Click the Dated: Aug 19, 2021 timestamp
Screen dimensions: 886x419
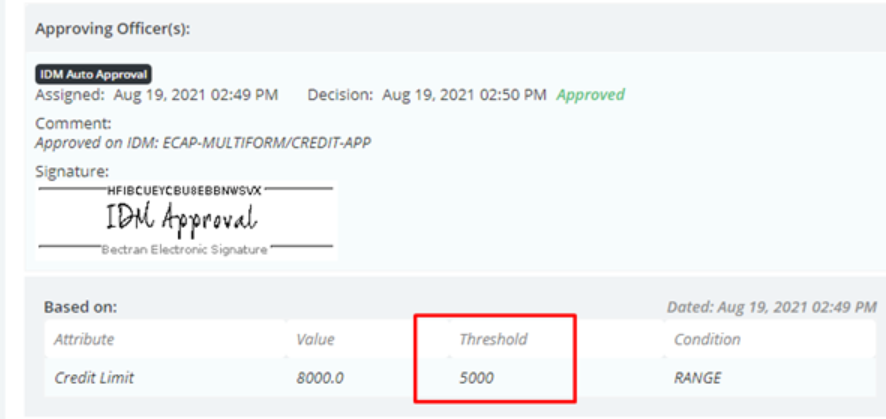(771, 307)
